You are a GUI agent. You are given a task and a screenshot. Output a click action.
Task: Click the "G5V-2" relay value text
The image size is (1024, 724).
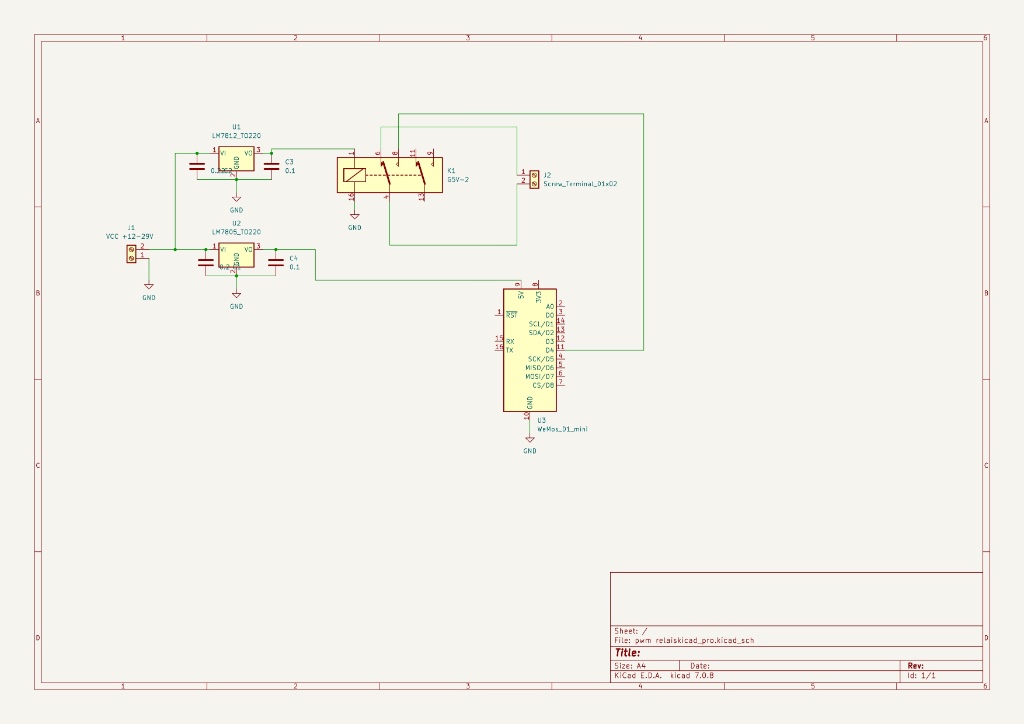(458, 179)
